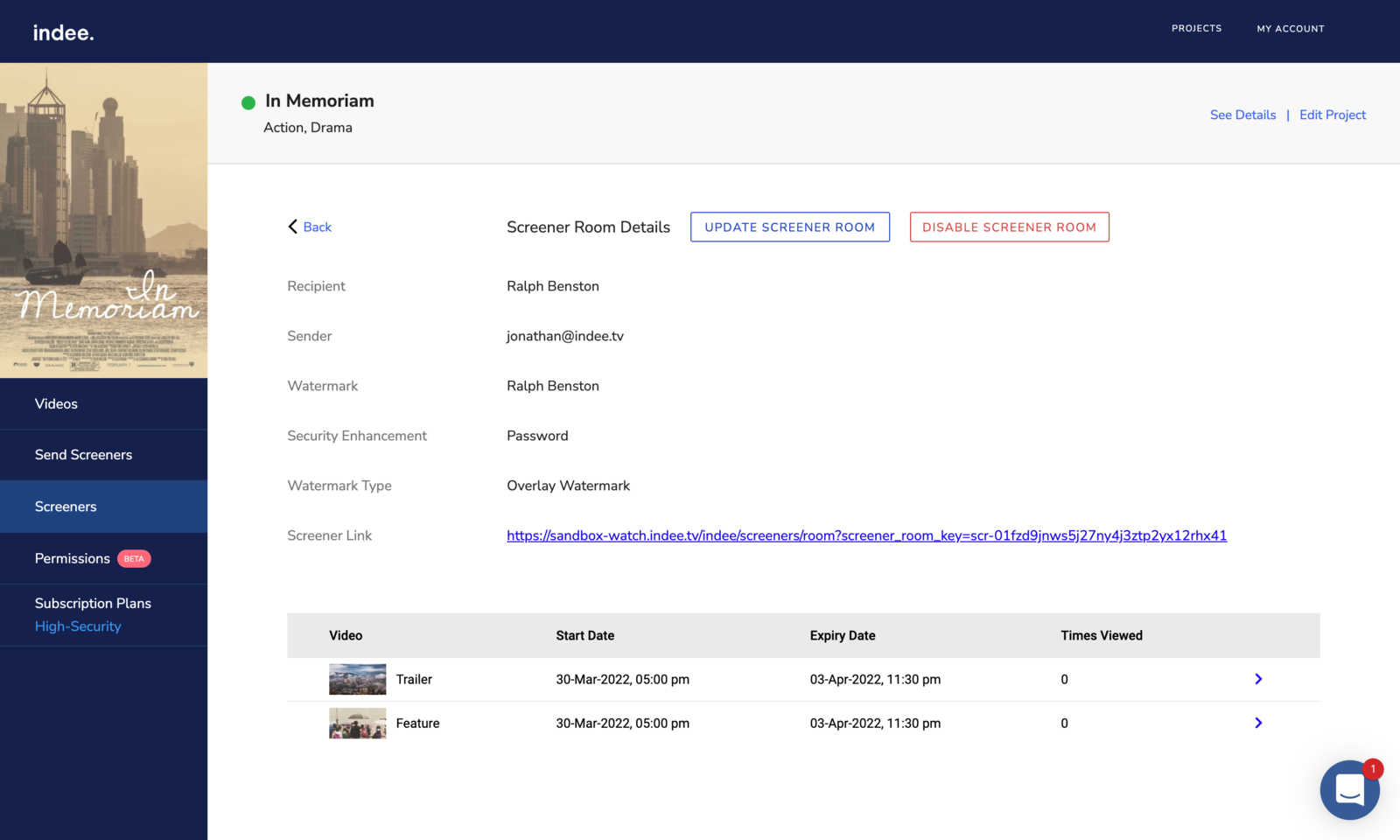1400x840 pixels.
Task: Open the Projects menu
Action: [1196, 29]
